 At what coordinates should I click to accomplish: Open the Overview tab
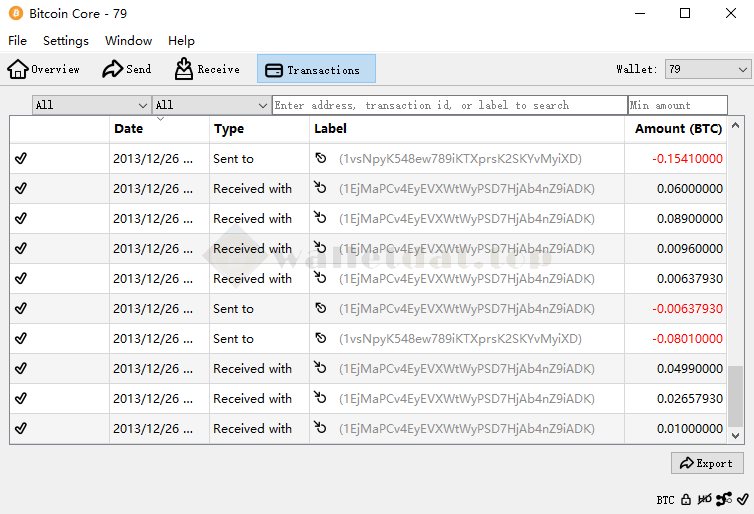pyautogui.click(x=44, y=69)
